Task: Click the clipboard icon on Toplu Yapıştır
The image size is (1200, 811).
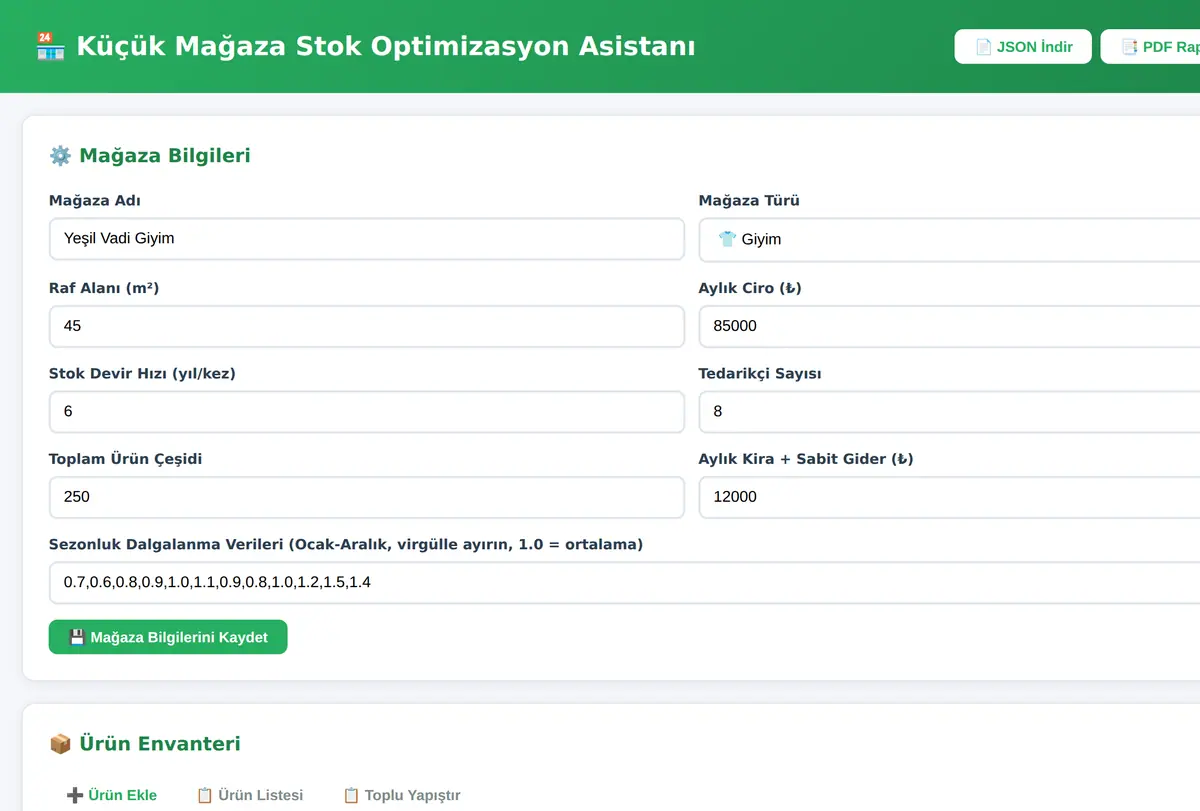Action: coord(351,795)
